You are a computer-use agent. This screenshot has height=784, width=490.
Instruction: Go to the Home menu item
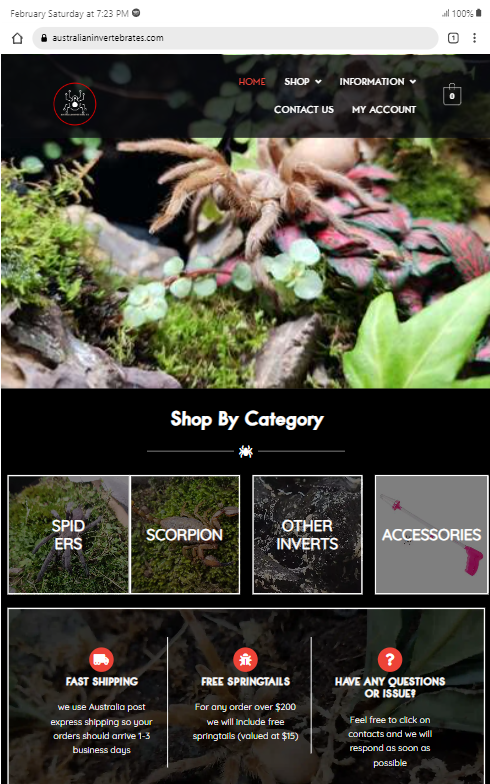(x=252, y=82)
